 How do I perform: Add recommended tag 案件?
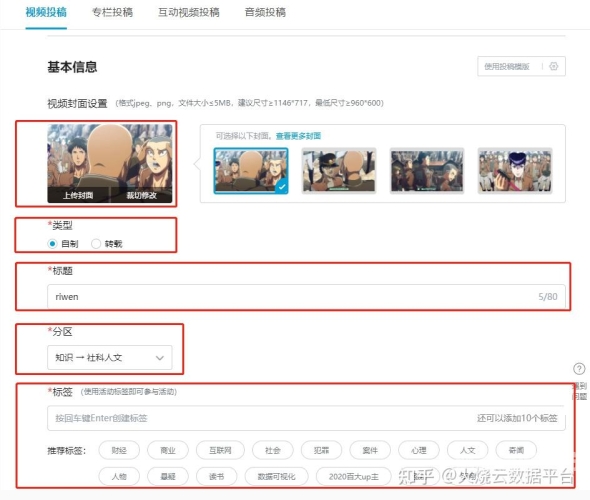point(370,450)
